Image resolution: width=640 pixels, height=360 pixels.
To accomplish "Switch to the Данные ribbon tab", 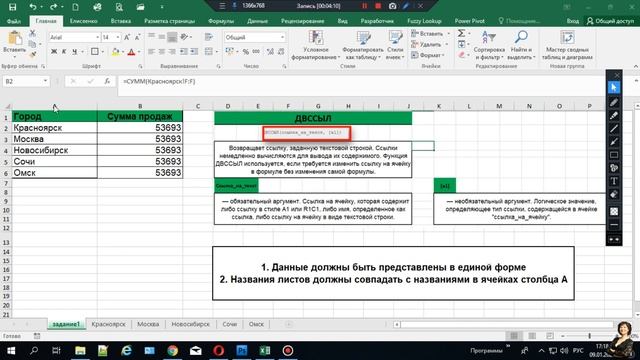I will (257, 21).
